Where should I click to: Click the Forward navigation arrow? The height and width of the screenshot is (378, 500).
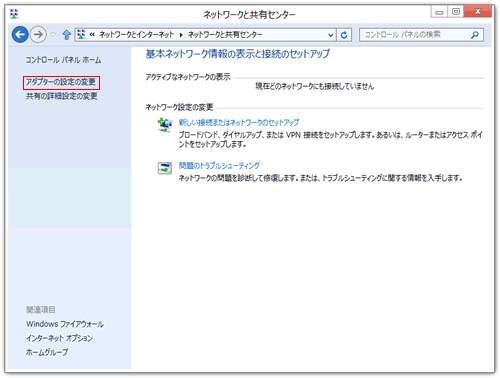[x=38, y=34]
